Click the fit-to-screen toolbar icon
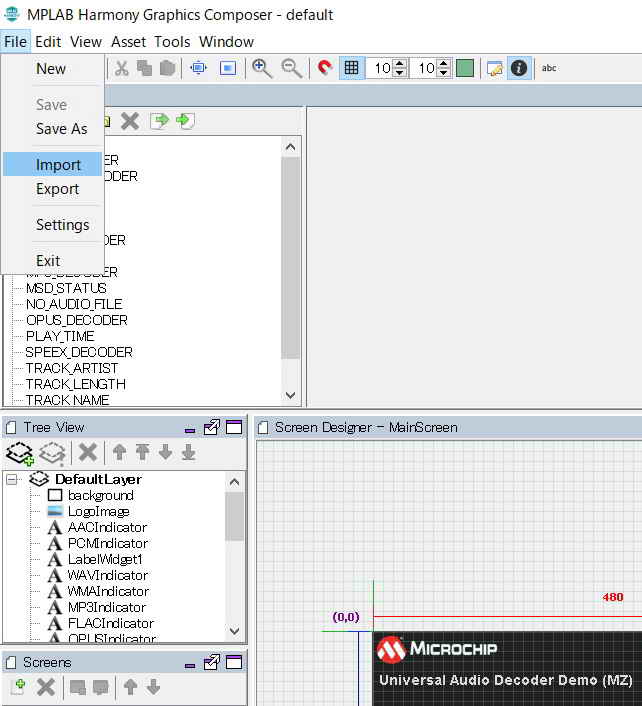The height and width of the screenshot is (706, 642). (x=228, y=68)
